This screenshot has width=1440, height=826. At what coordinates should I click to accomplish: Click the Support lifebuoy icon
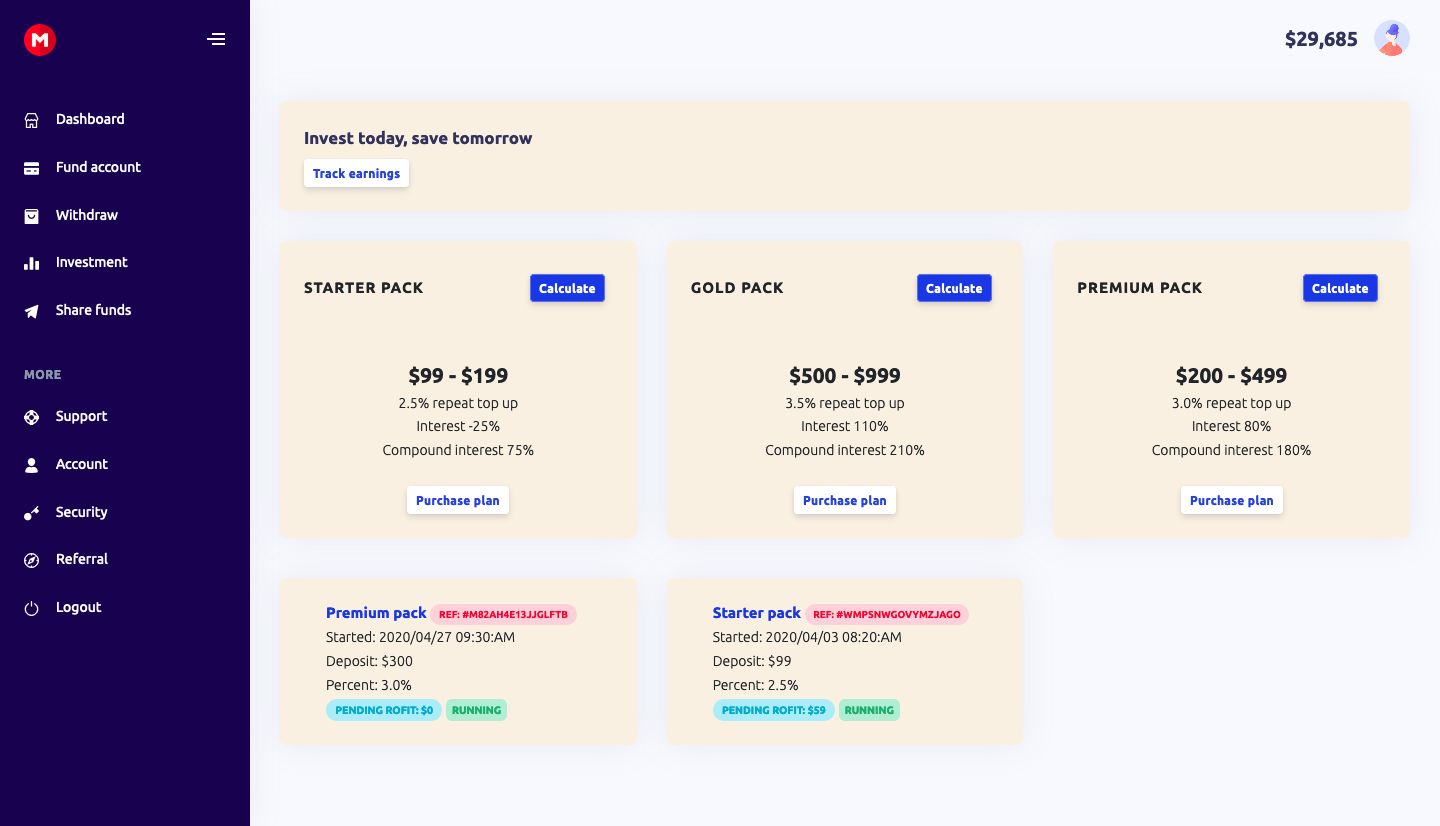click(32, 417)
